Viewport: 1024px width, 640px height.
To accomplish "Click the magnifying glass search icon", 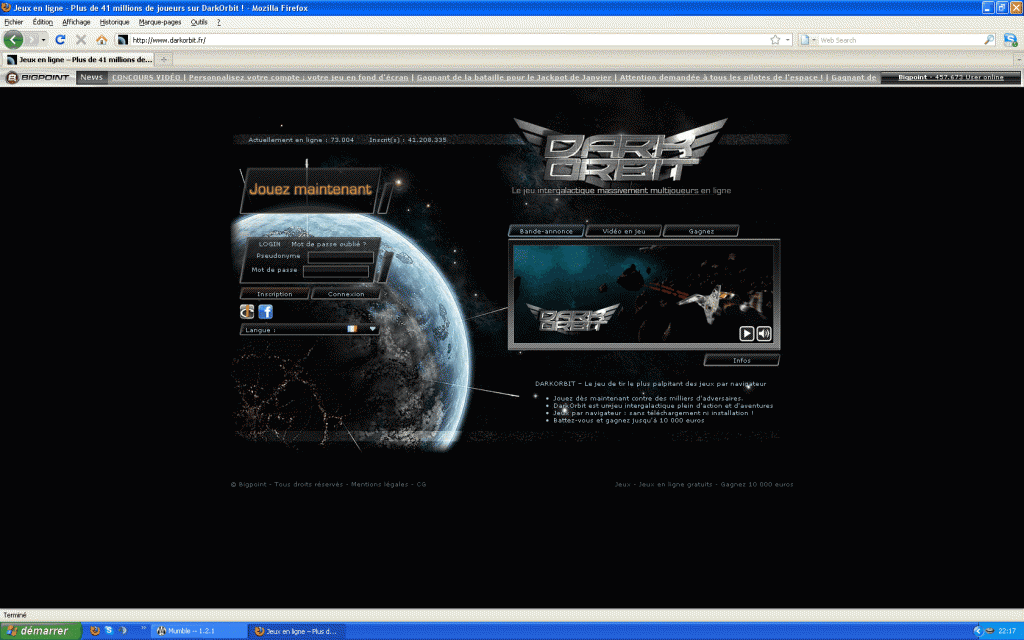I will pyautogui.click(x=989, y=40).
